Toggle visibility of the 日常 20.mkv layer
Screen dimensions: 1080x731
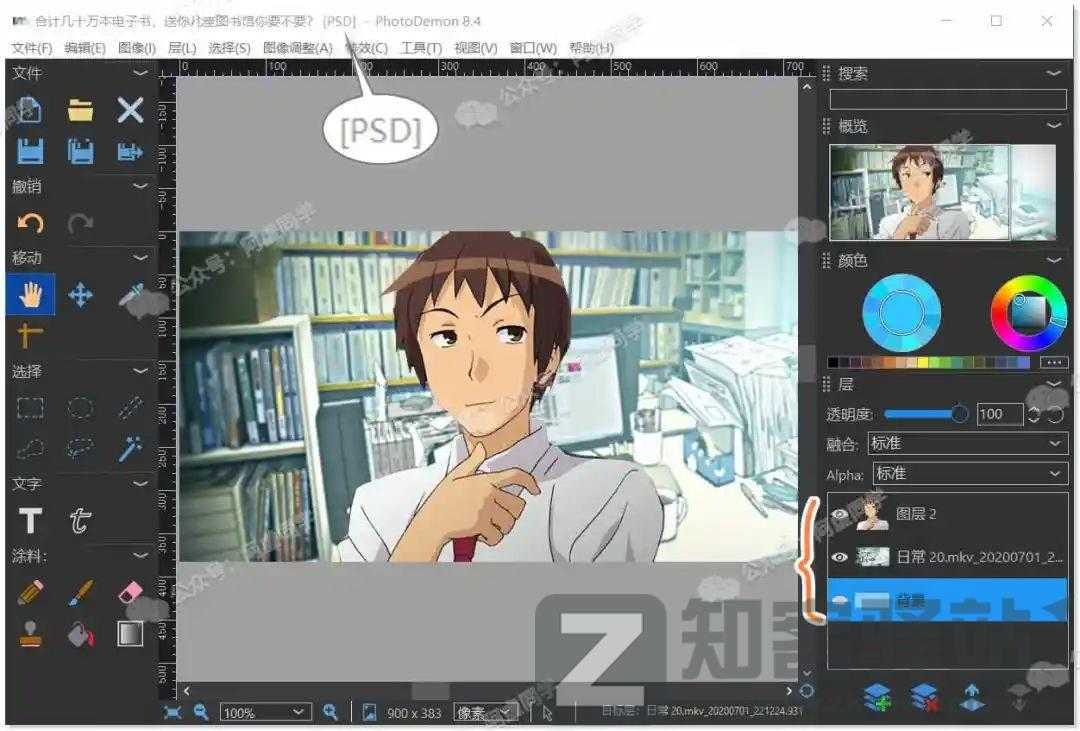pyautogui.click(x=841, y=556)
